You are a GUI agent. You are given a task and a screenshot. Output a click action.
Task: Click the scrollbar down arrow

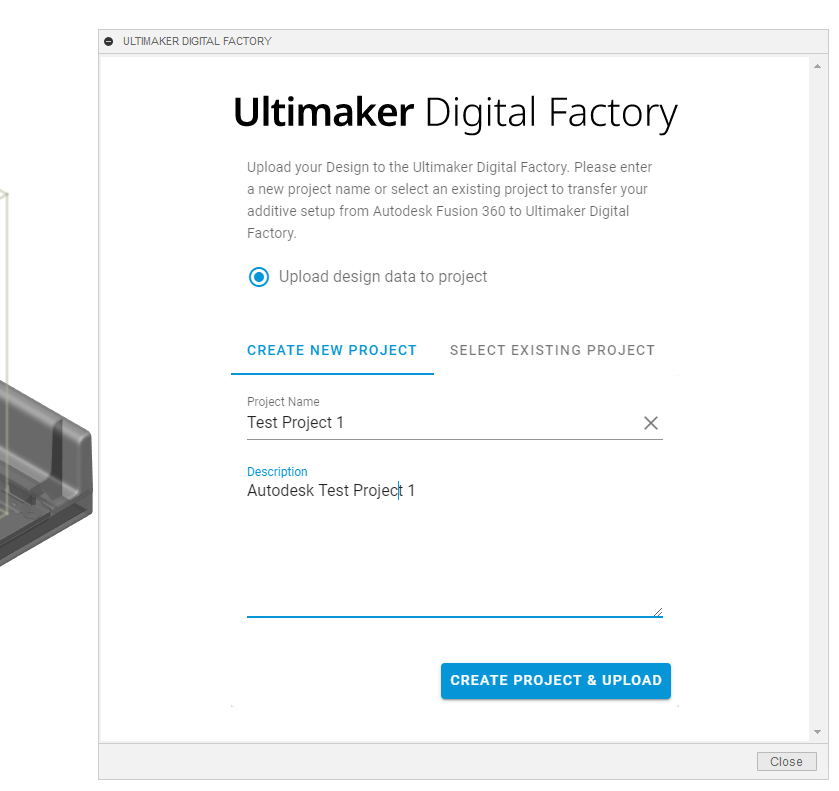point(817,732)
